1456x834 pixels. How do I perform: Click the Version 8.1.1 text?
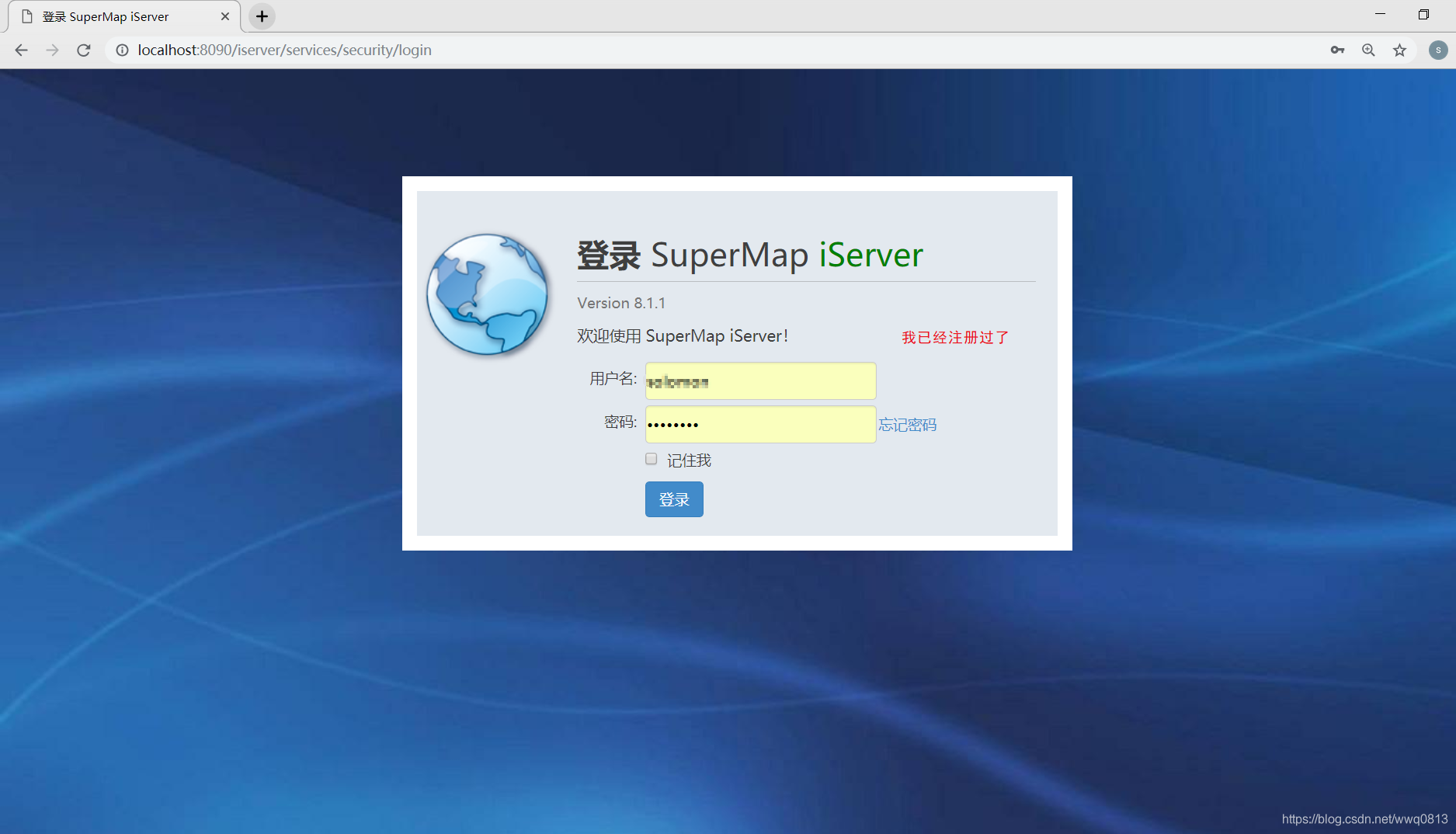(x=621, y=303)
